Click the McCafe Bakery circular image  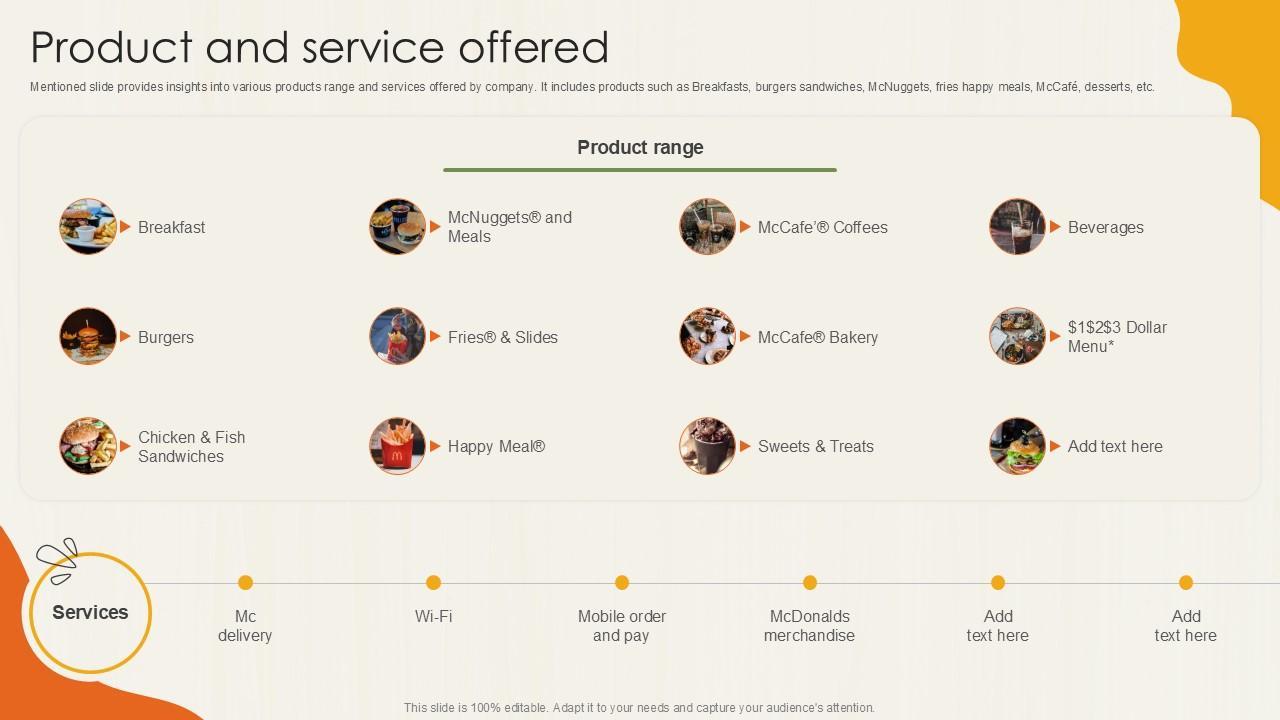(708, 336)
